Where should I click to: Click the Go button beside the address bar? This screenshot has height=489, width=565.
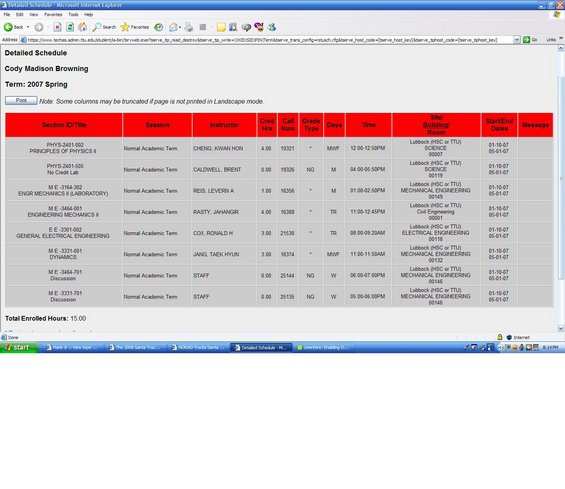coord(530,40)
